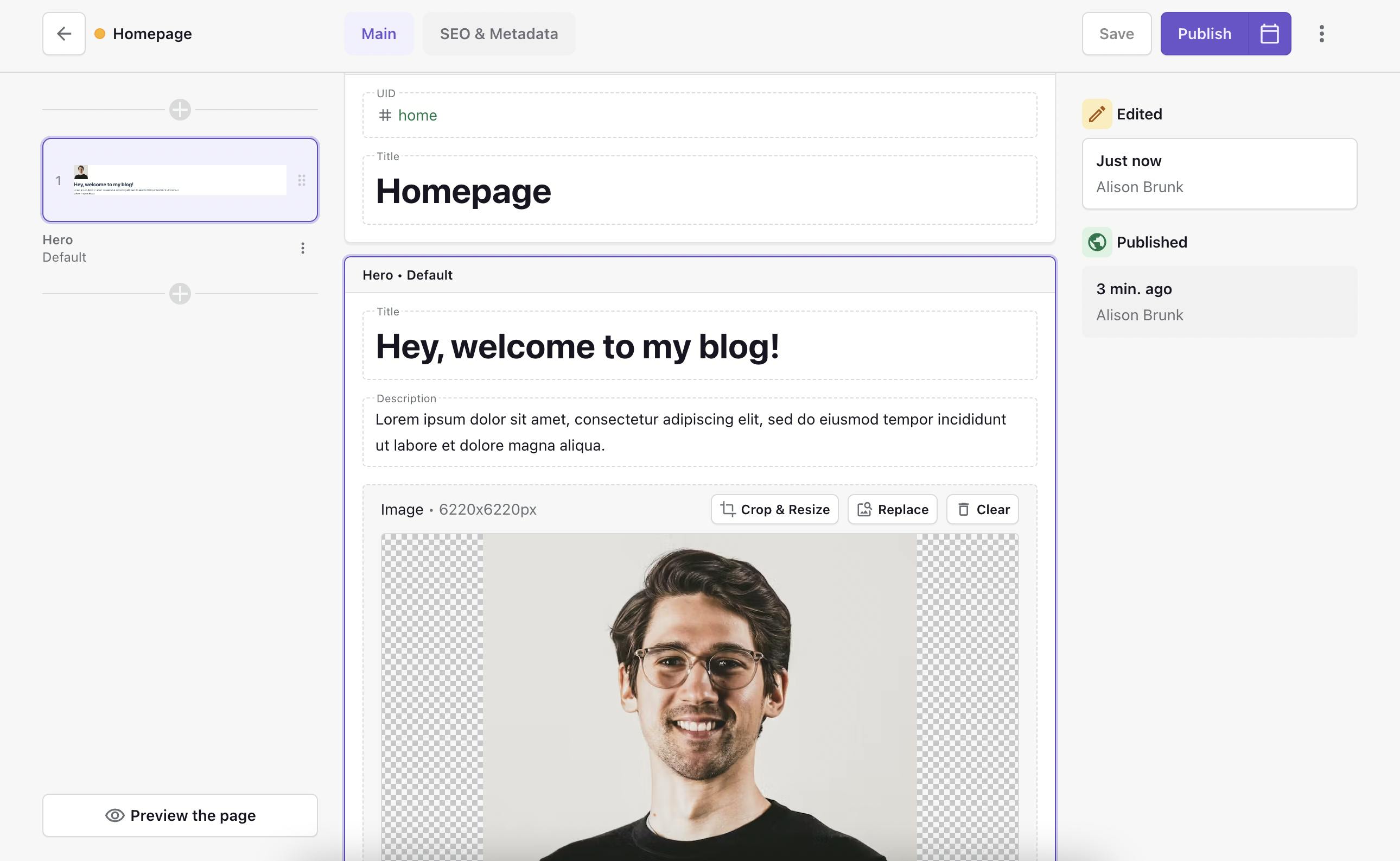Select the Hero slice thumbnail in the sidebar
Viewport: 1400px width, 861px height.
click(x=180, y=180)
